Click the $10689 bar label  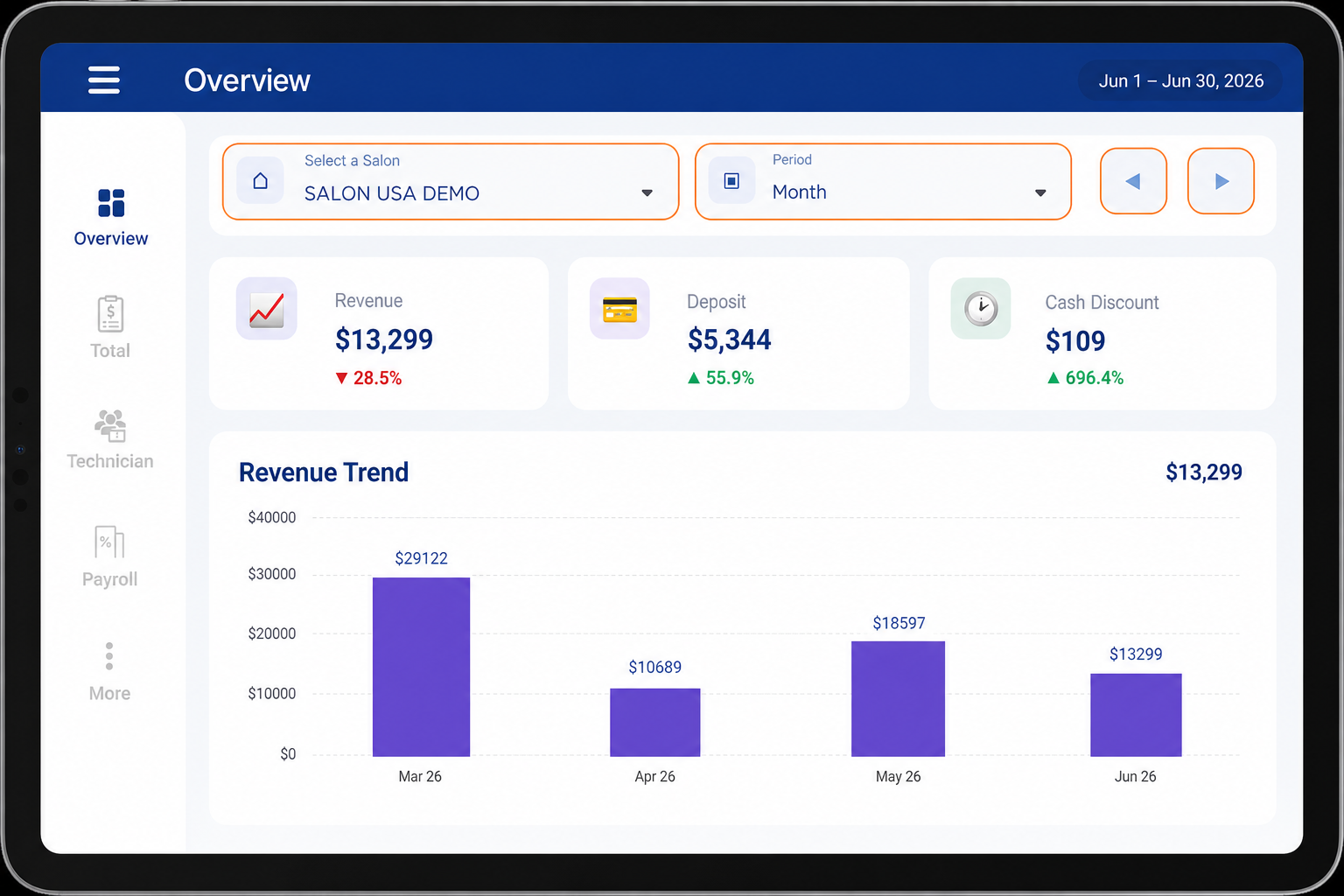coord(654,668)
